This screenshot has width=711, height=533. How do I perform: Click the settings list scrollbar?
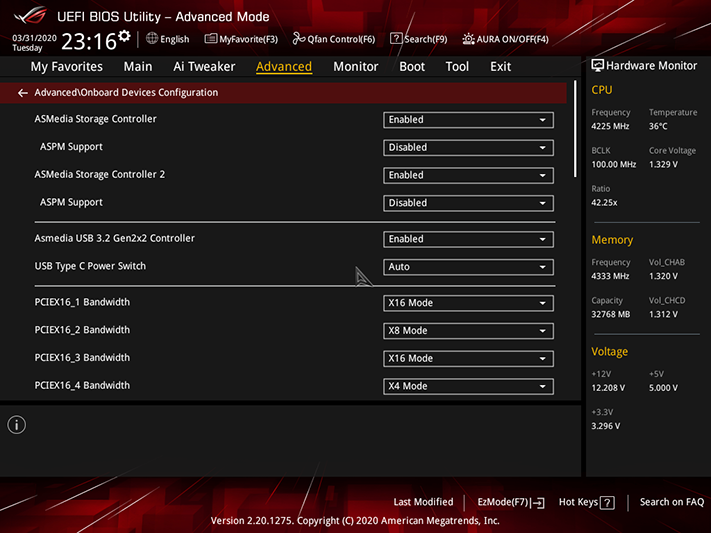pos(575,129)
